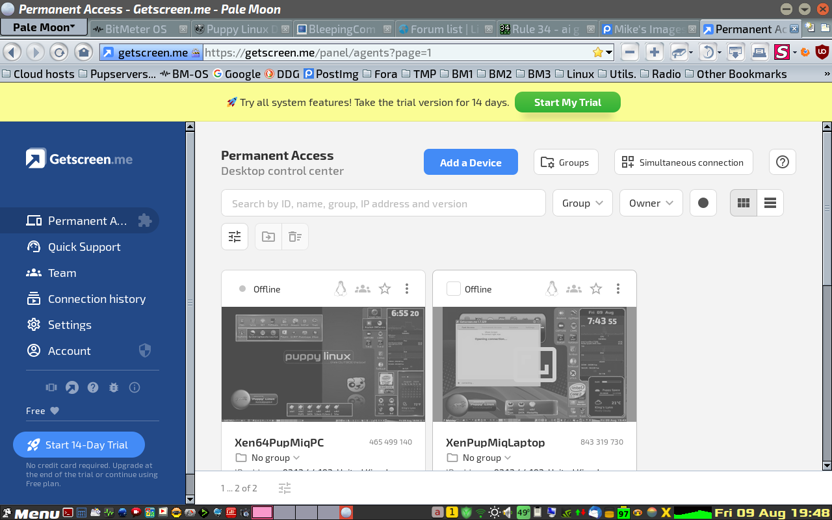
Task: Click the Start My Trial button
Action: 567,102
